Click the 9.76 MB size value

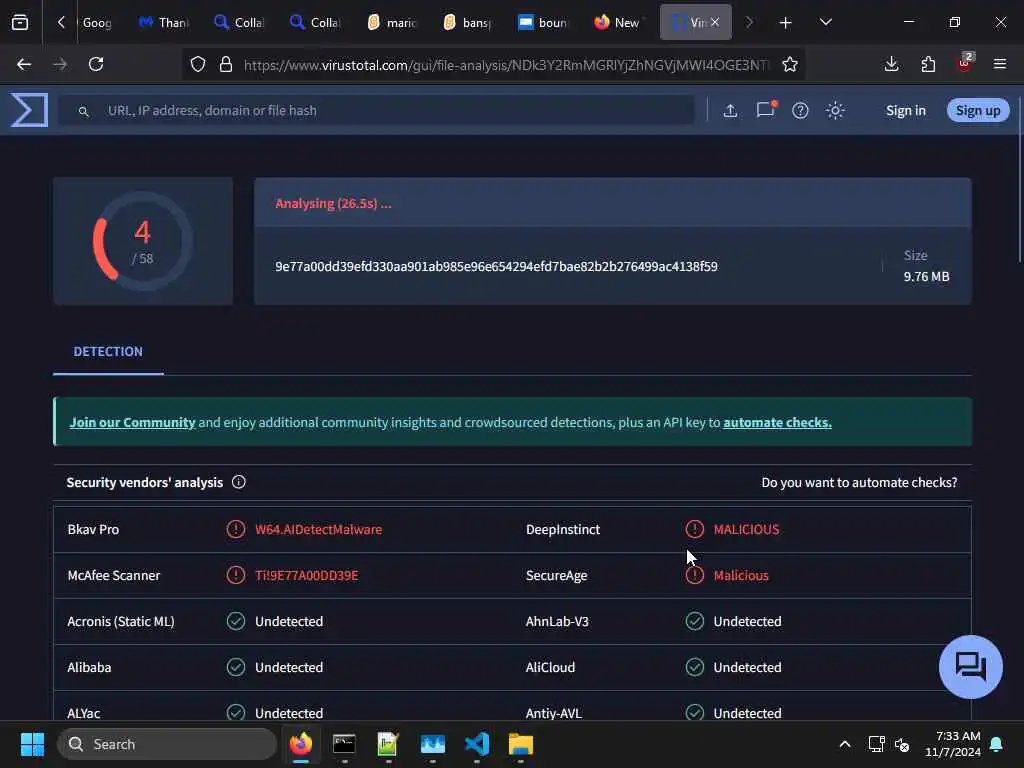click(926, 276)
